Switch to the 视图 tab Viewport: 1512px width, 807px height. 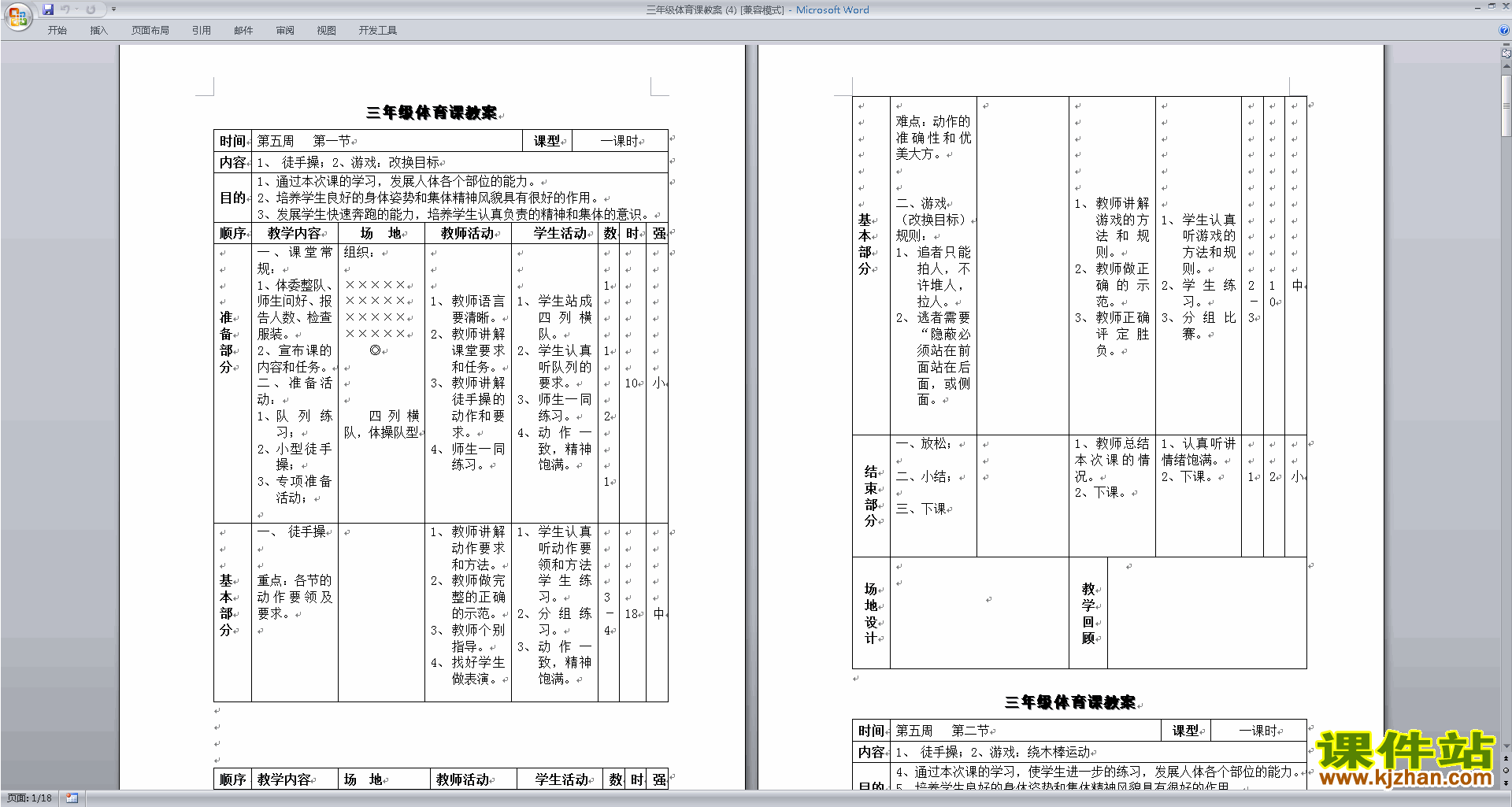coord(327,31)
